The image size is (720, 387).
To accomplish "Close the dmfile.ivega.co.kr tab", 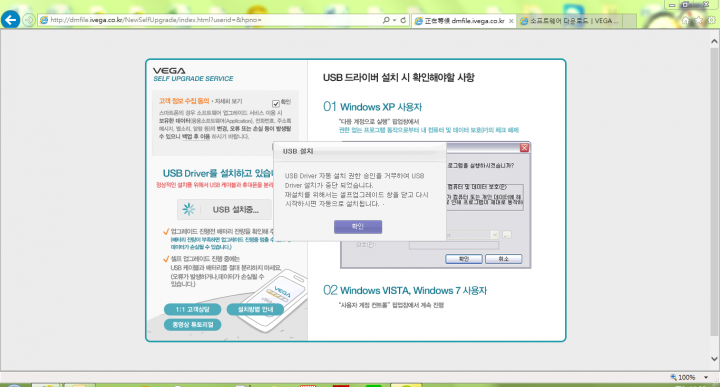I will click(x=511, y=21).
